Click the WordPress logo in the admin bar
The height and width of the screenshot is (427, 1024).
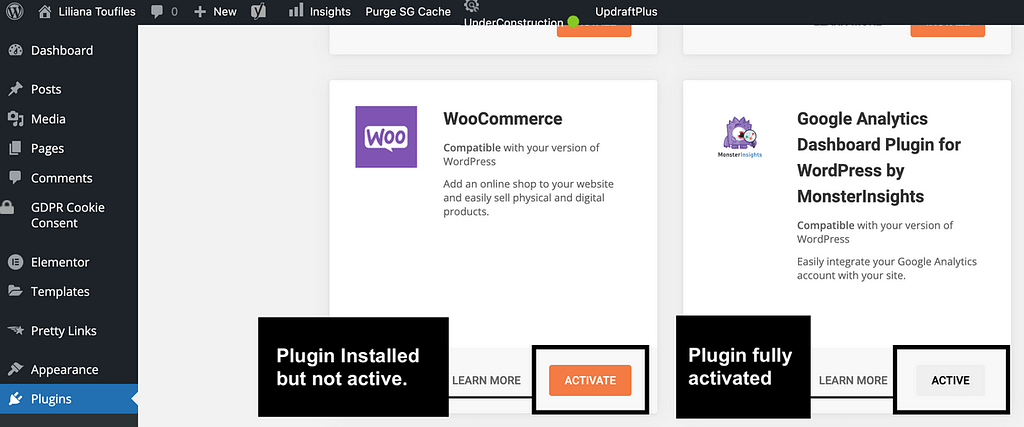tap(14, 11)
